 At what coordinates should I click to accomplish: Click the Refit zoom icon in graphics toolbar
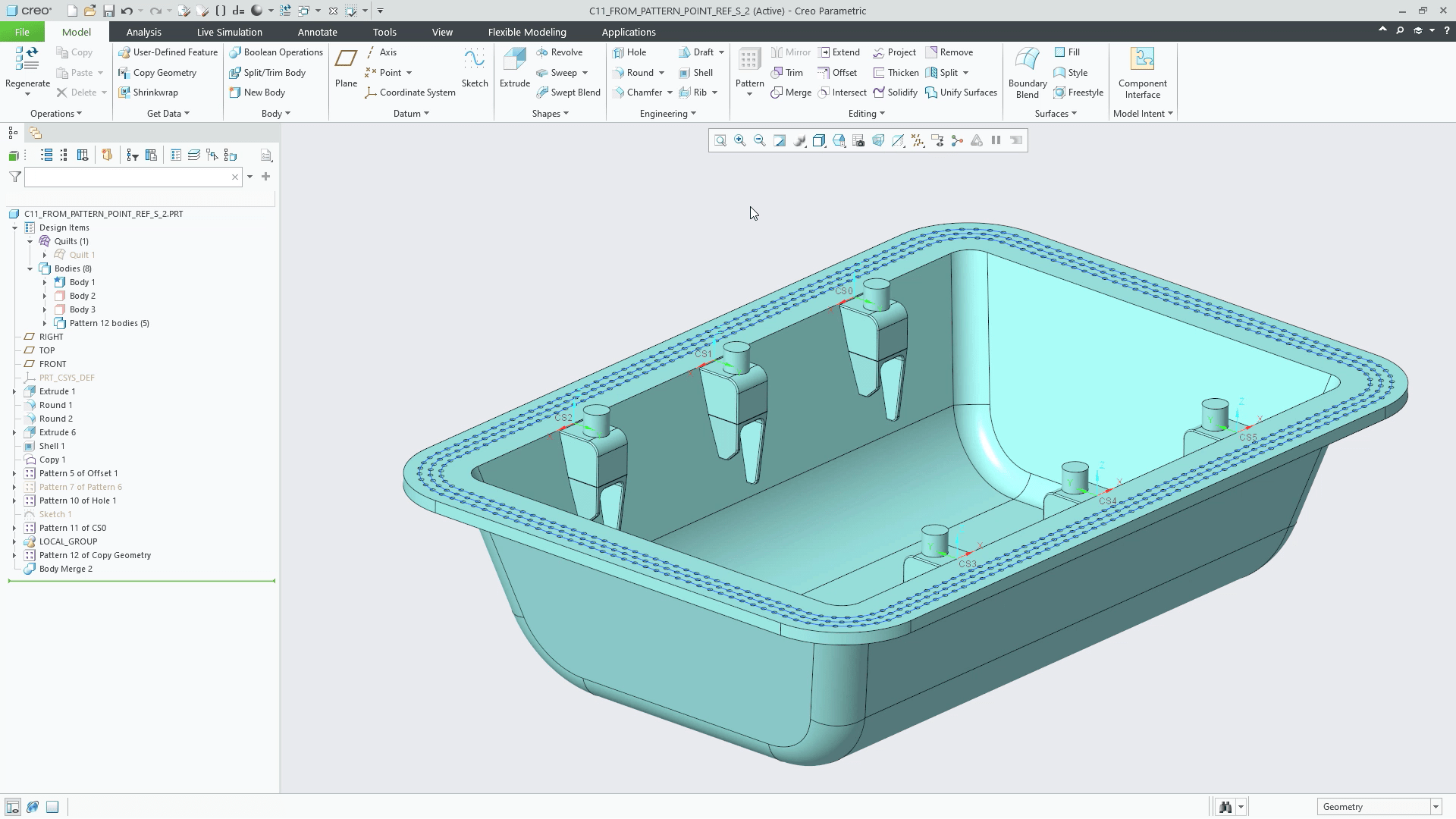click(x=720, y=140)
